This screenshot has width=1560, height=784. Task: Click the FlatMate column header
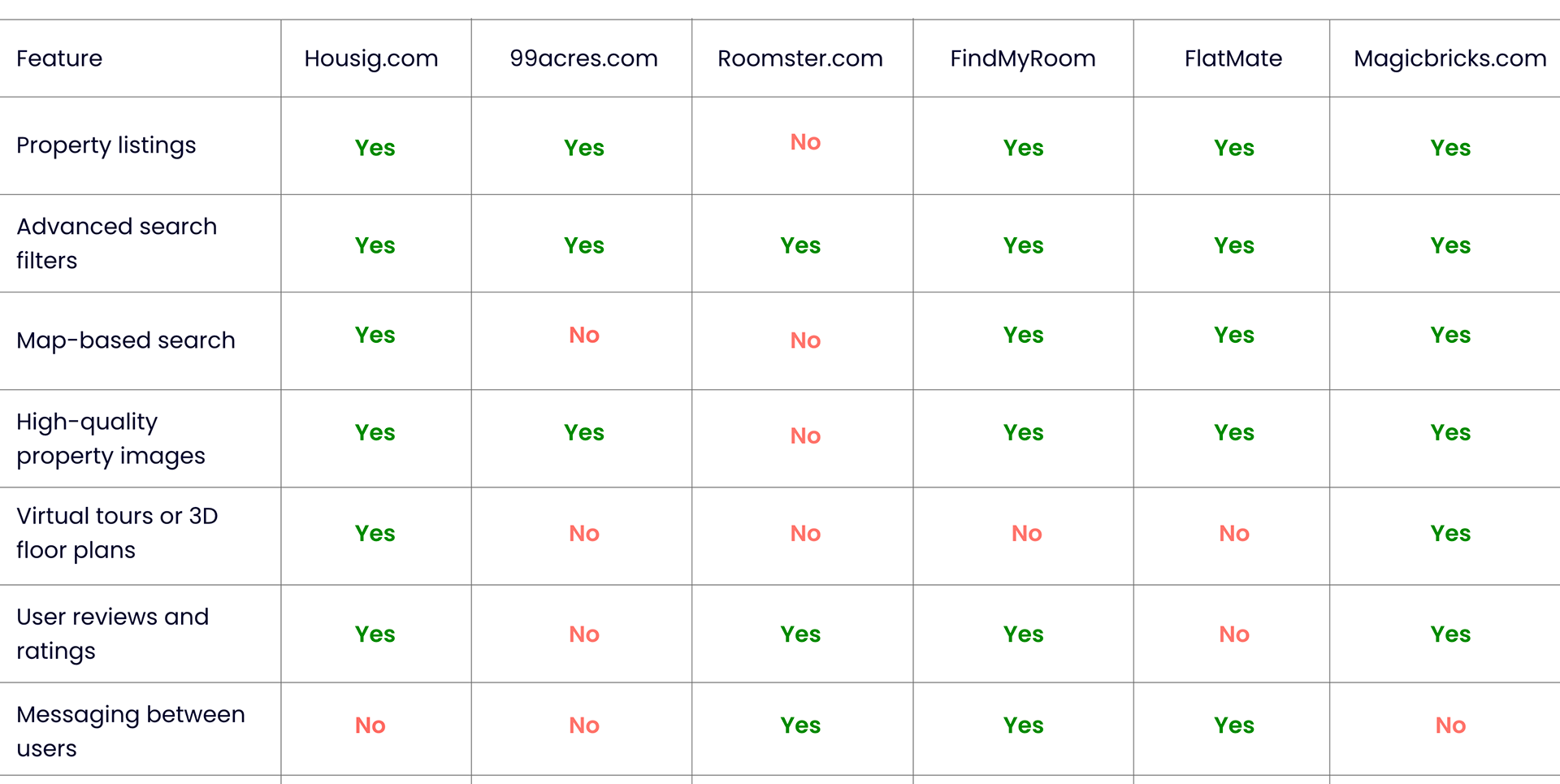coord(1233,58)
